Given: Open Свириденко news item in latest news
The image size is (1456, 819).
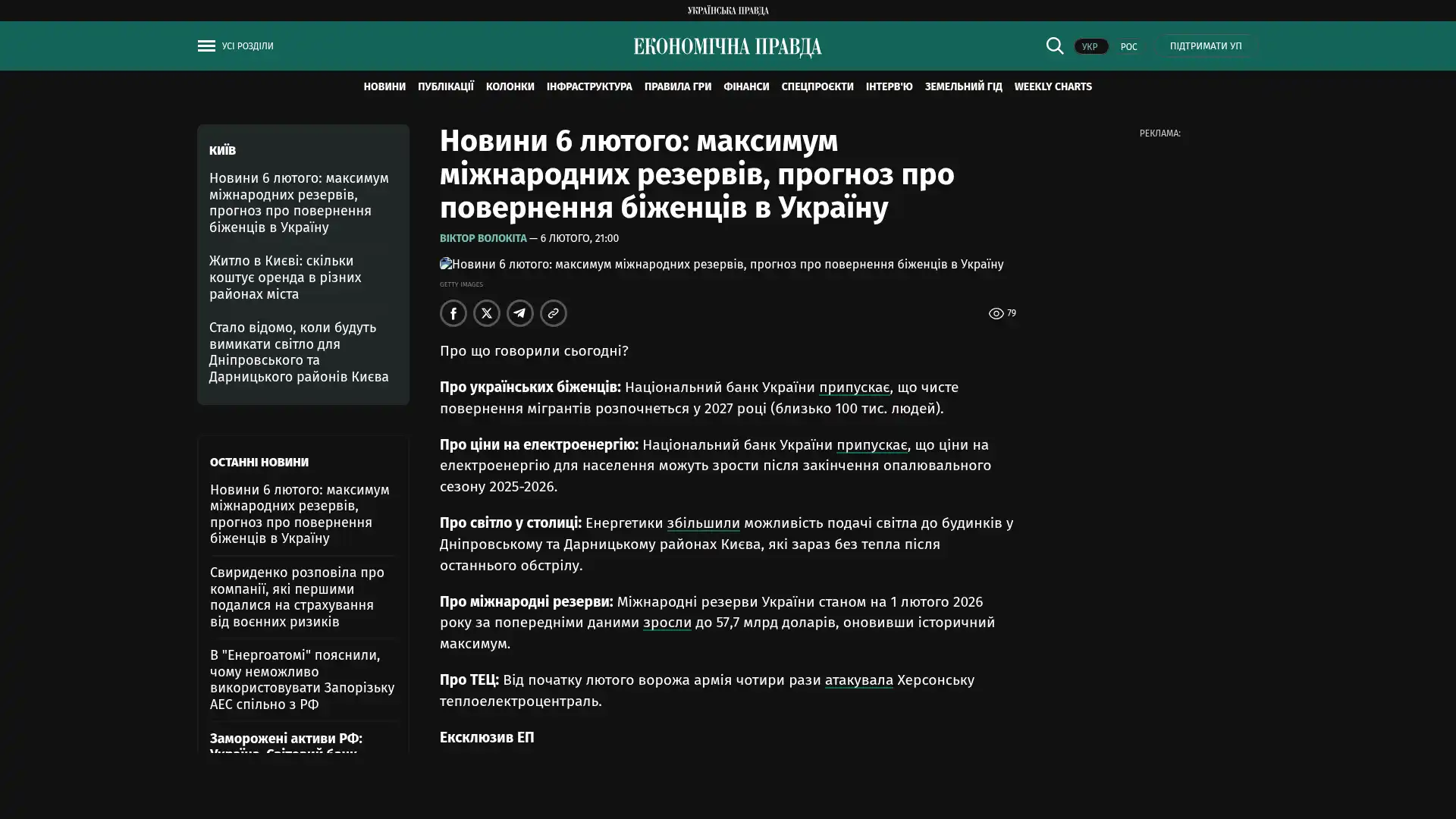Looking at the screenshot, I should [297, 597].
